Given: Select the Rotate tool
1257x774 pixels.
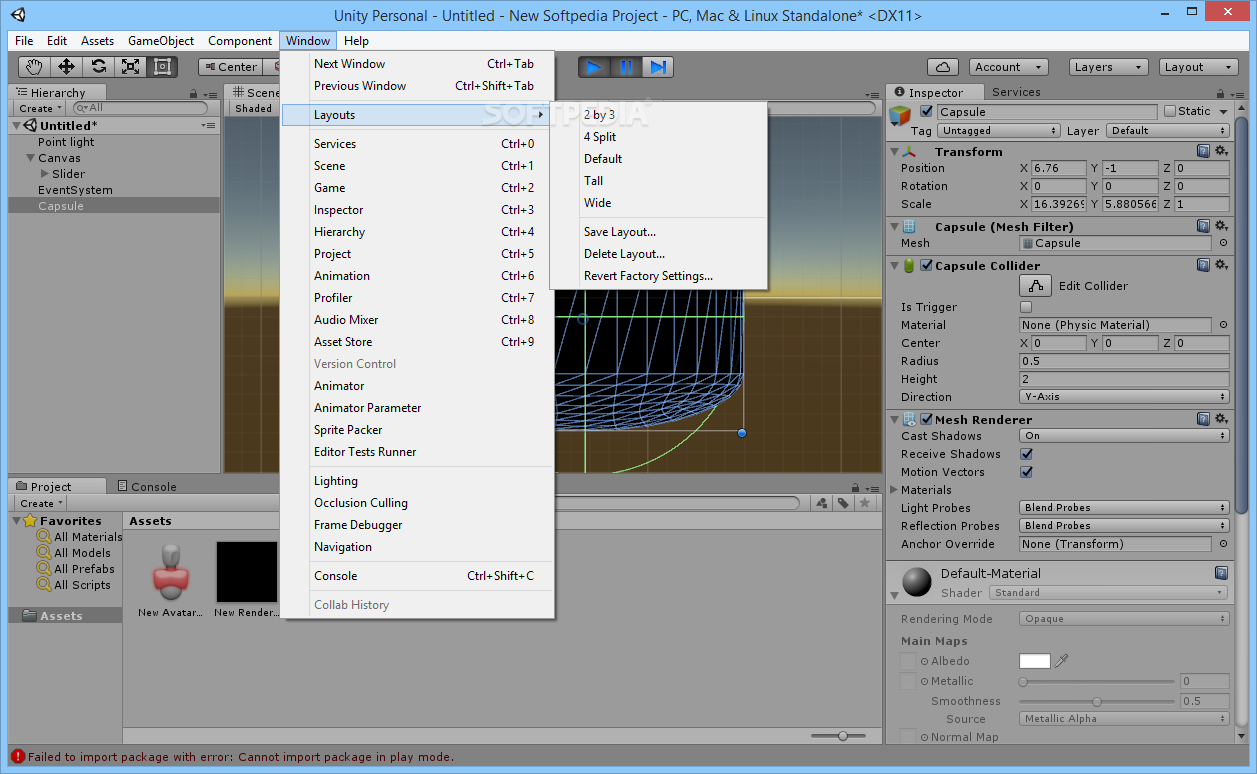Looking at the screenshot, I should pyautogui.click(x=99, y=67).
